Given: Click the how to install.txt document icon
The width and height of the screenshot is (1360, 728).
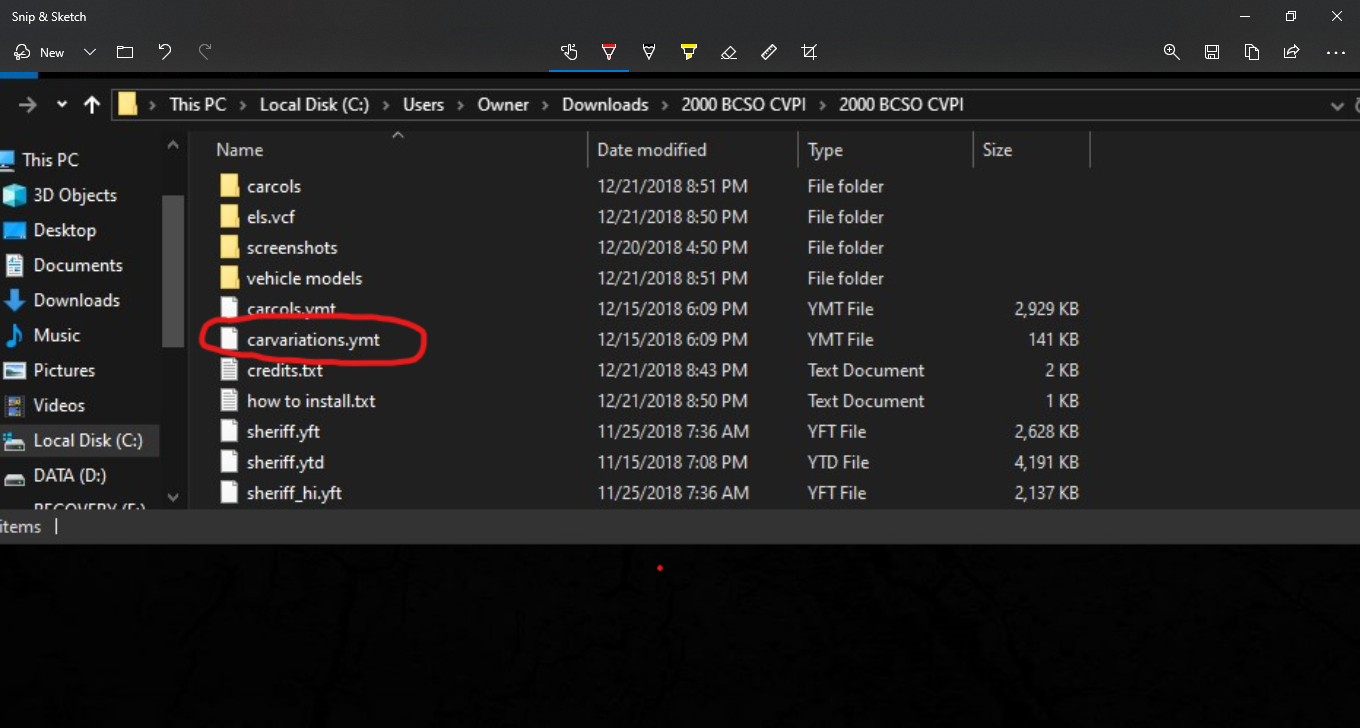Looking at the screenshot, I should [x=230, y=401].
